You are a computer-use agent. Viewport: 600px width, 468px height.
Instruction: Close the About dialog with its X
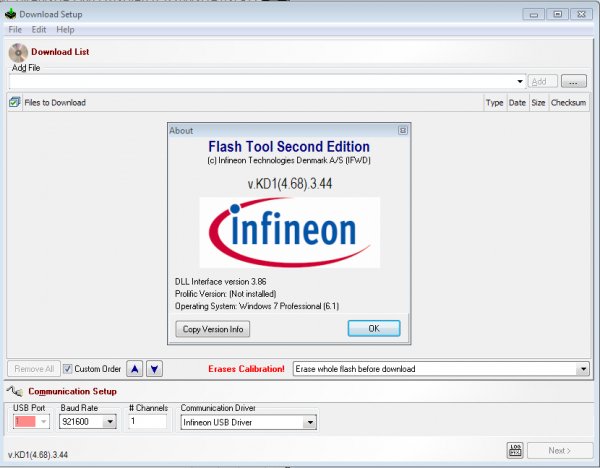[403, 130]
